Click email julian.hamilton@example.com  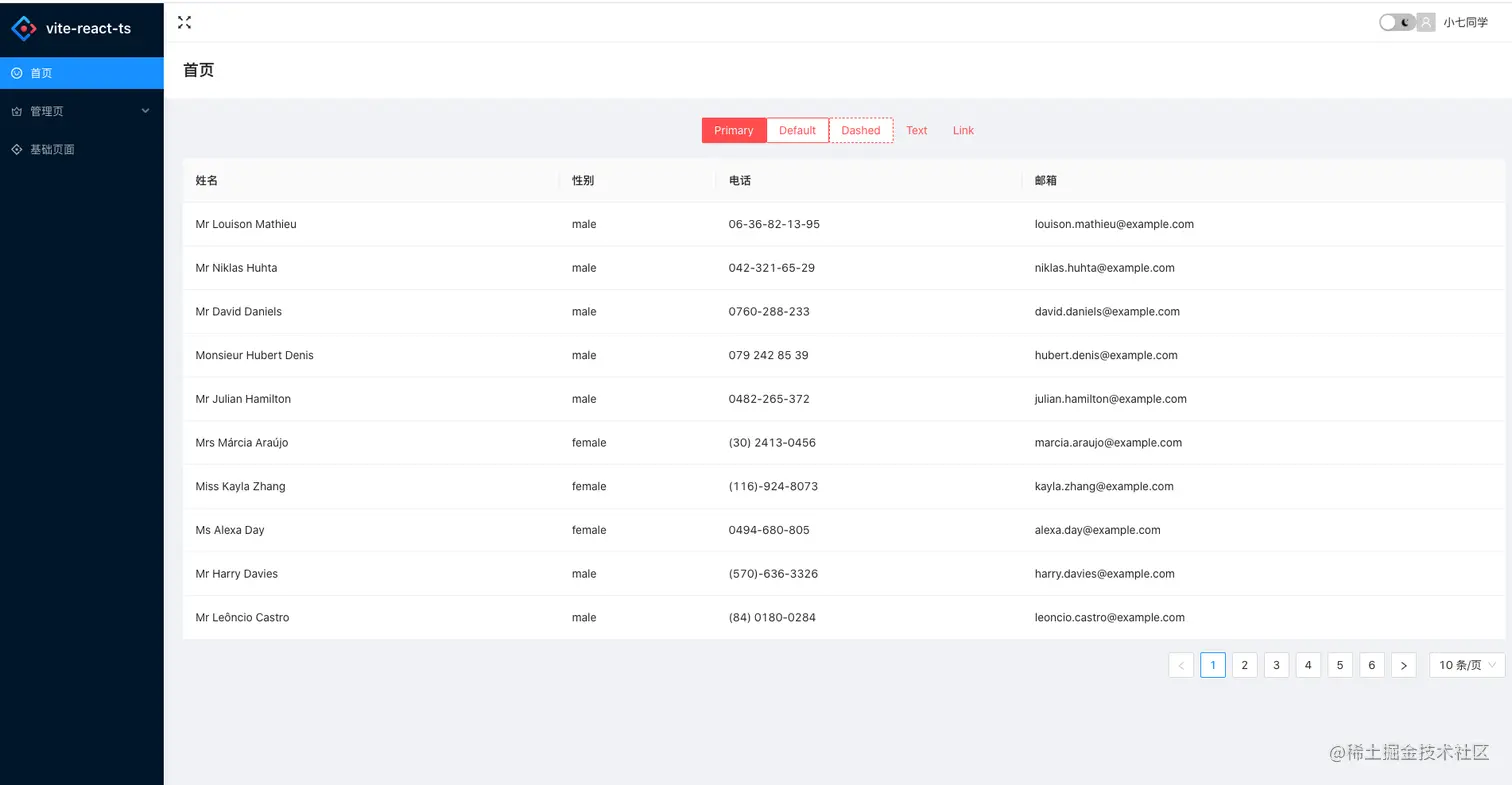pos(1111,399)
